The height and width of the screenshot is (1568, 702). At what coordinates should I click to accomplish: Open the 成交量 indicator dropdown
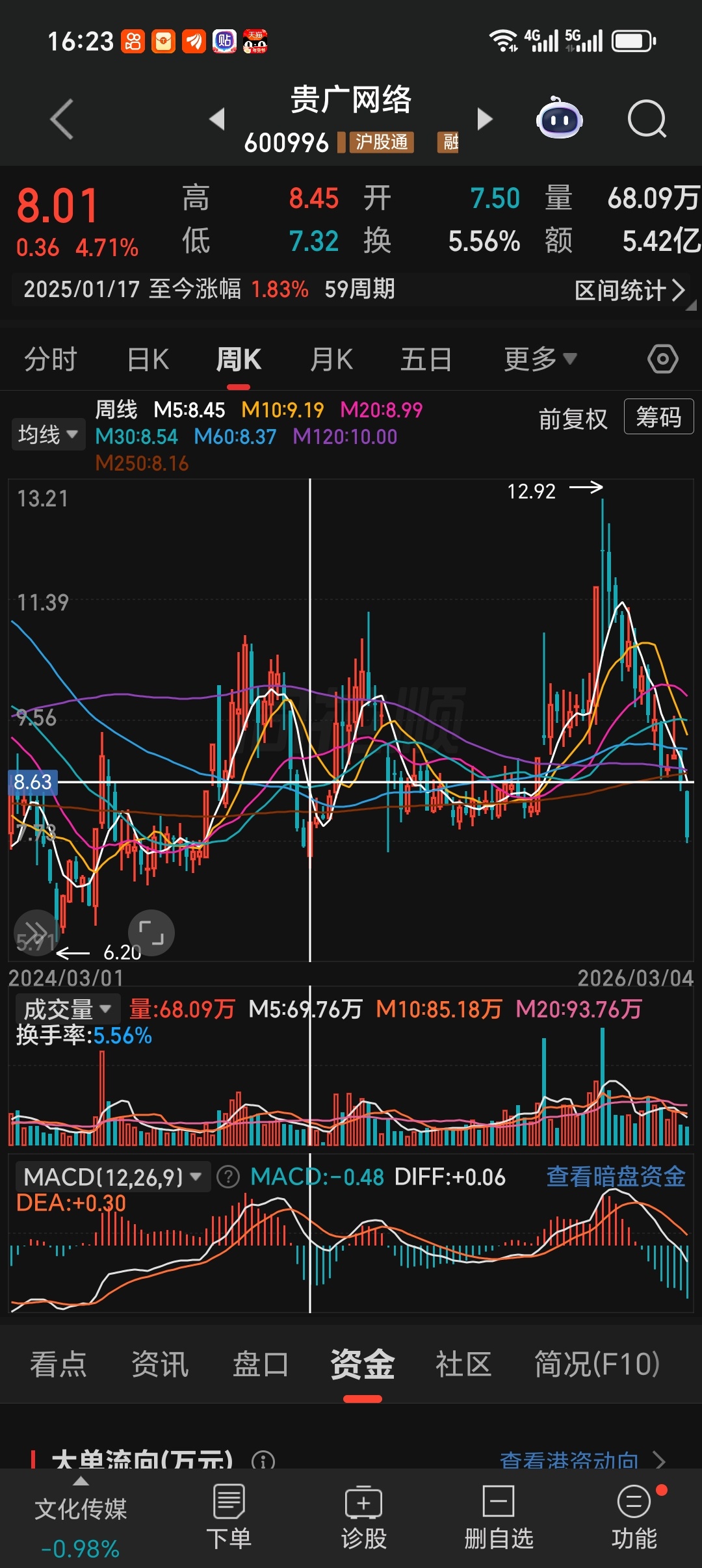coord(68,1009)
